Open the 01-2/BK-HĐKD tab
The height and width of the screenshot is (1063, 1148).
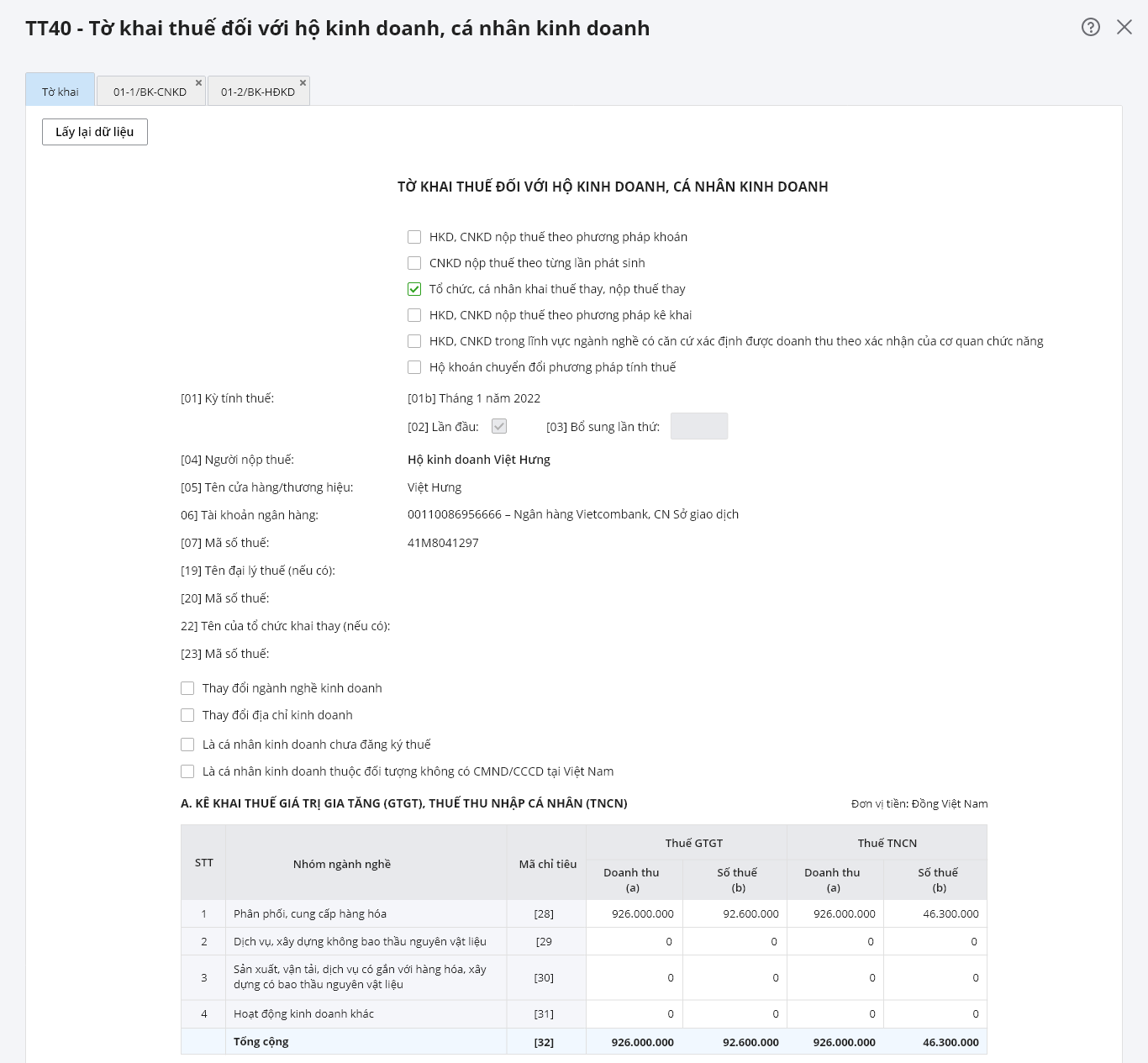[257, 92]
